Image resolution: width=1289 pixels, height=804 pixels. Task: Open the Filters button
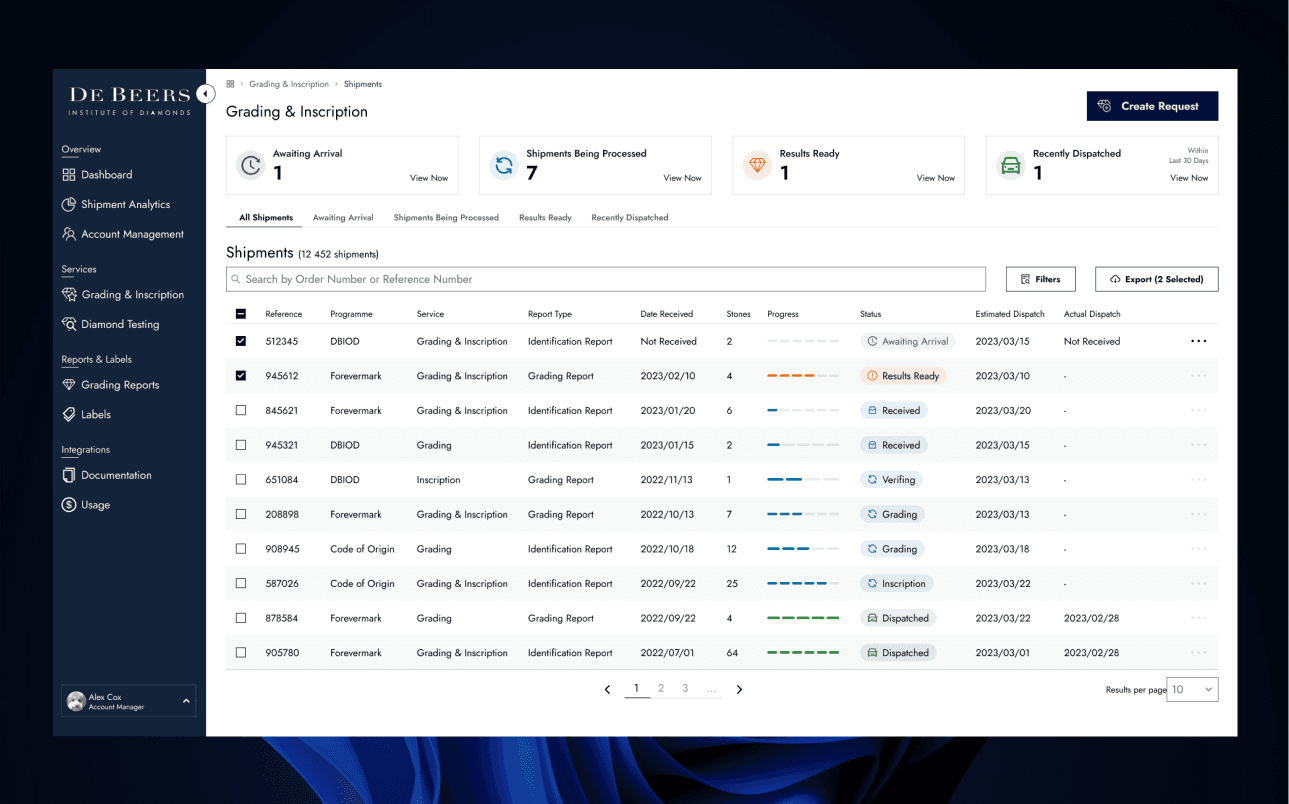[1040, 279]
